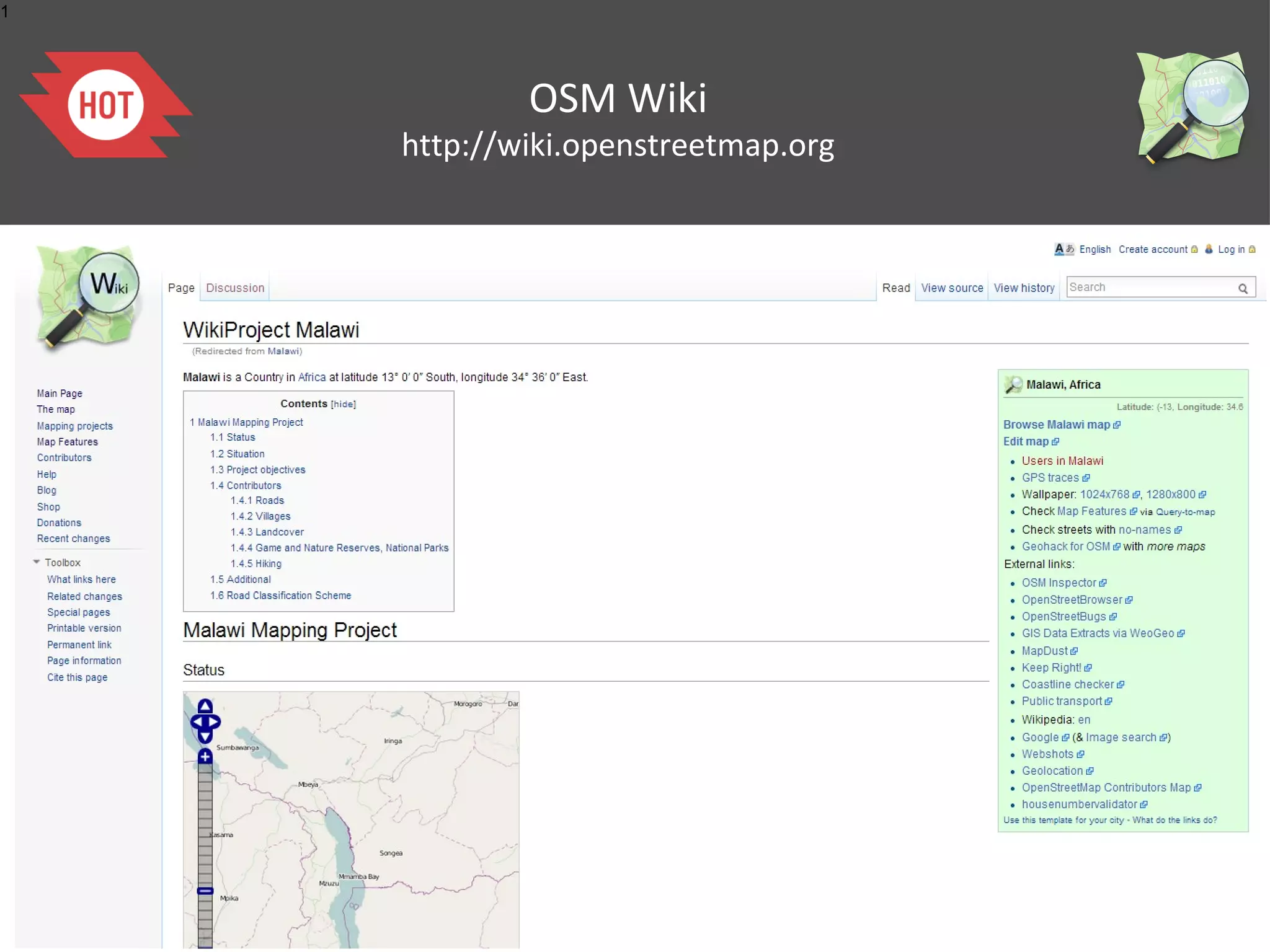Click the zoom slider handle on the map
The height and width of the screenshot is (952, 1270).
pos(205,891)
